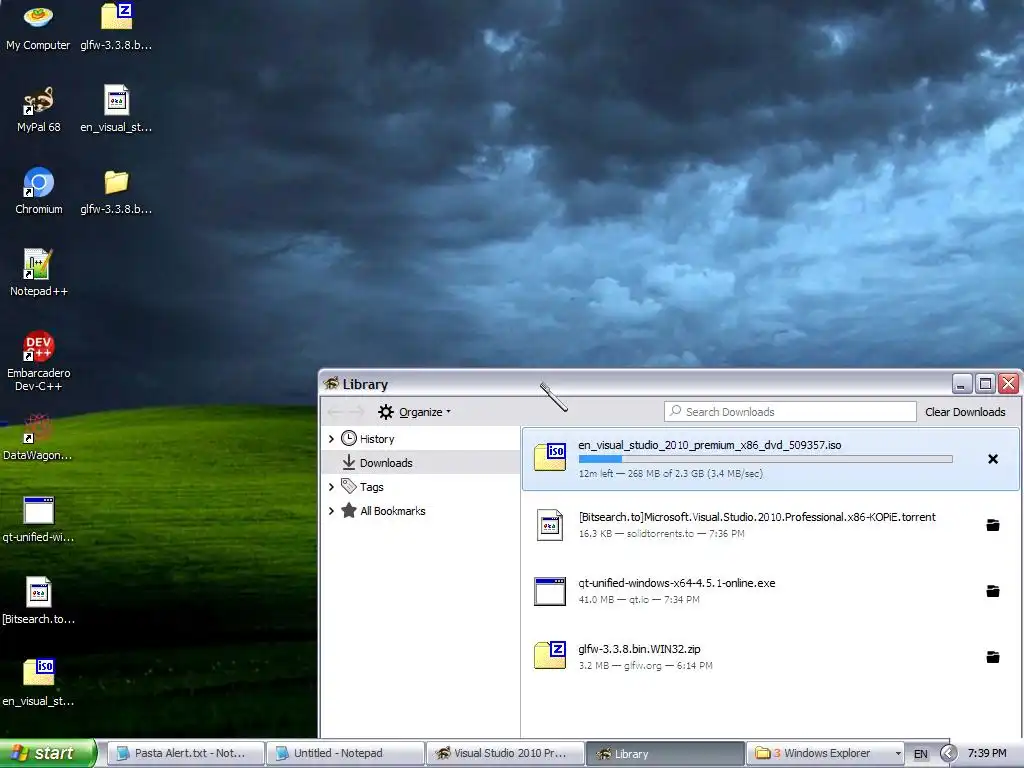Cancel the Visual Studio ISO download

click(x=993, y=459)
